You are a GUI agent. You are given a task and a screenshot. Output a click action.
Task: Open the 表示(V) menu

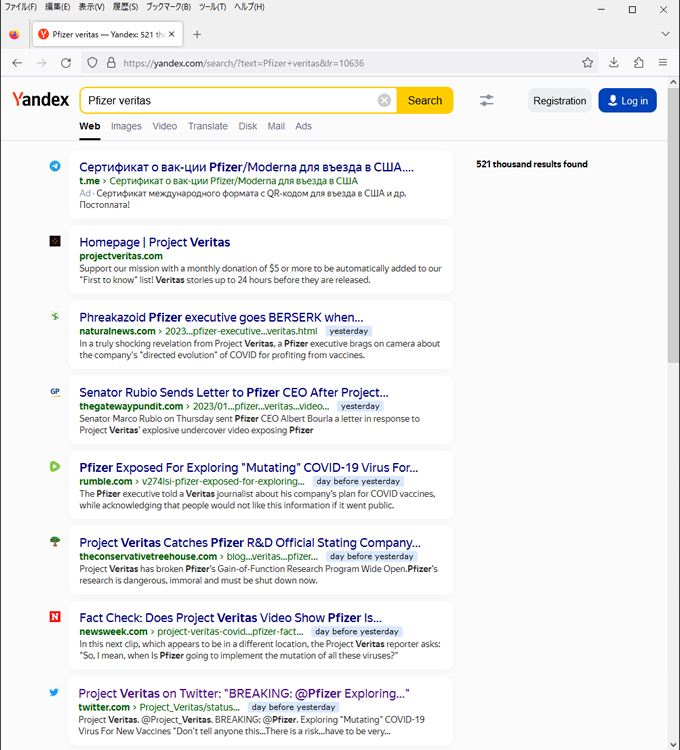[91, 7]
